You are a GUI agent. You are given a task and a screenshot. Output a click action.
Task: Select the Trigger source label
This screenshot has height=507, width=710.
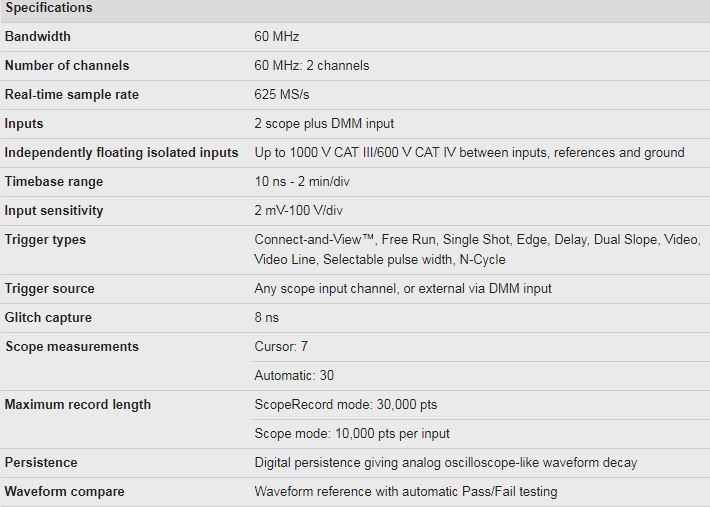pyautogui.click(x=50, y=288)
